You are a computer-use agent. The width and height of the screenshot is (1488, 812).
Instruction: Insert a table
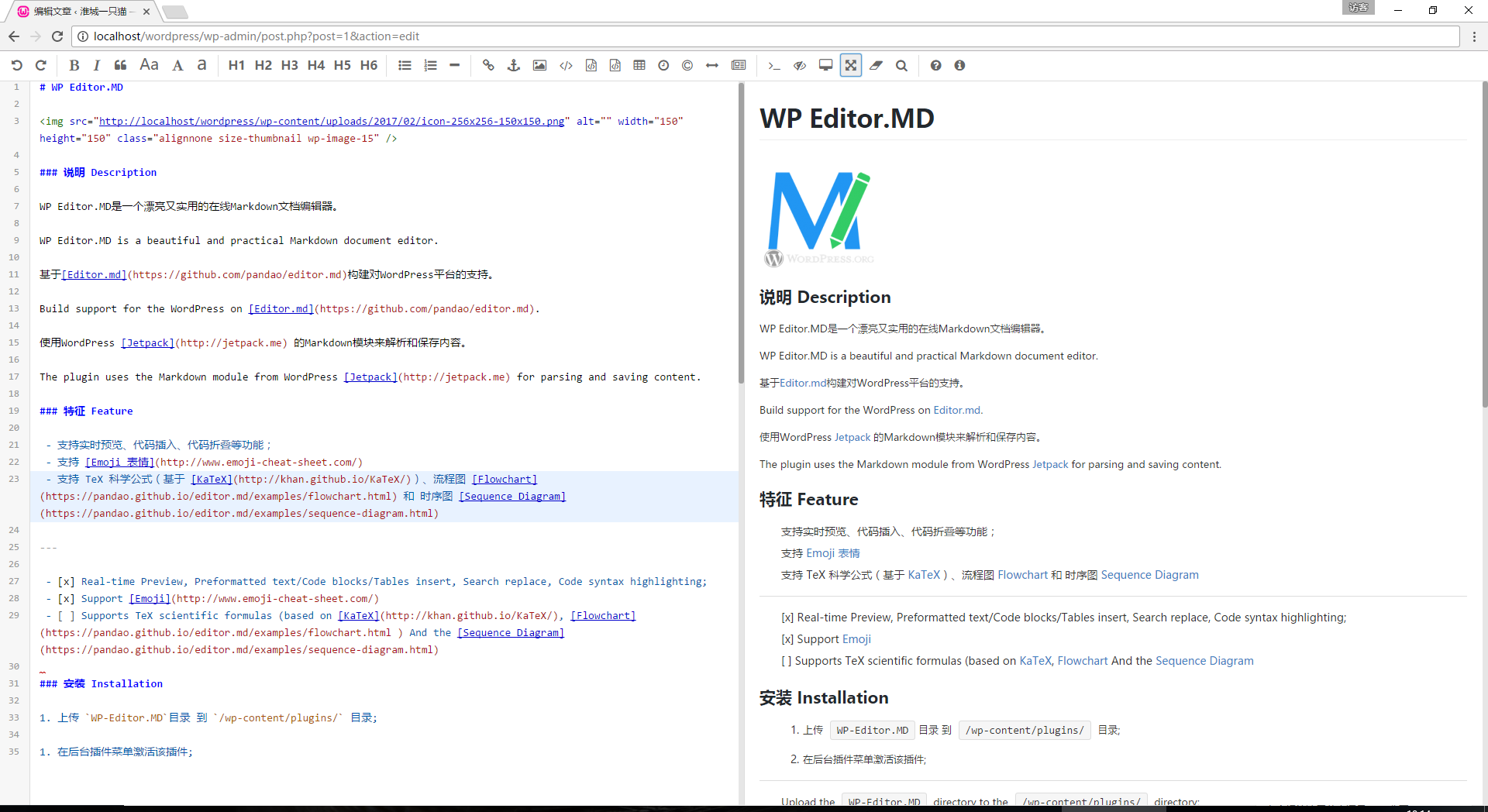(639, 66)
